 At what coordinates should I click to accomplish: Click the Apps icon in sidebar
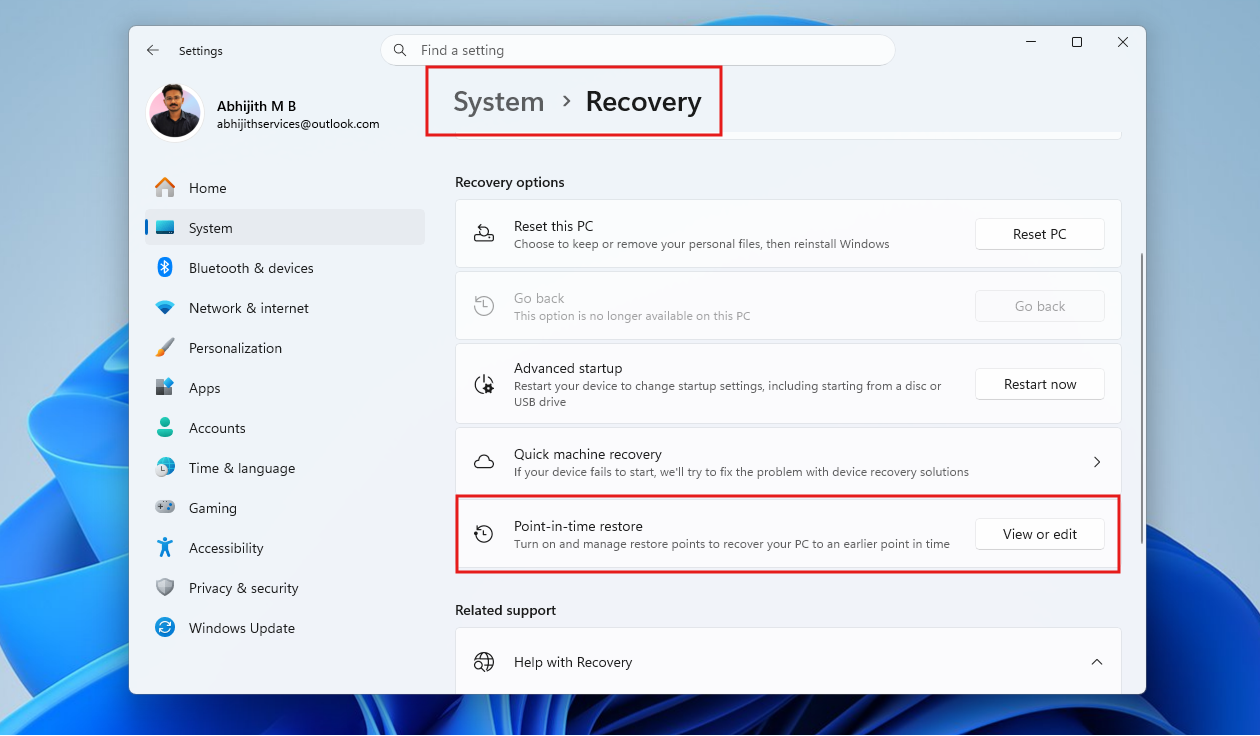click(x=165, y=388)
